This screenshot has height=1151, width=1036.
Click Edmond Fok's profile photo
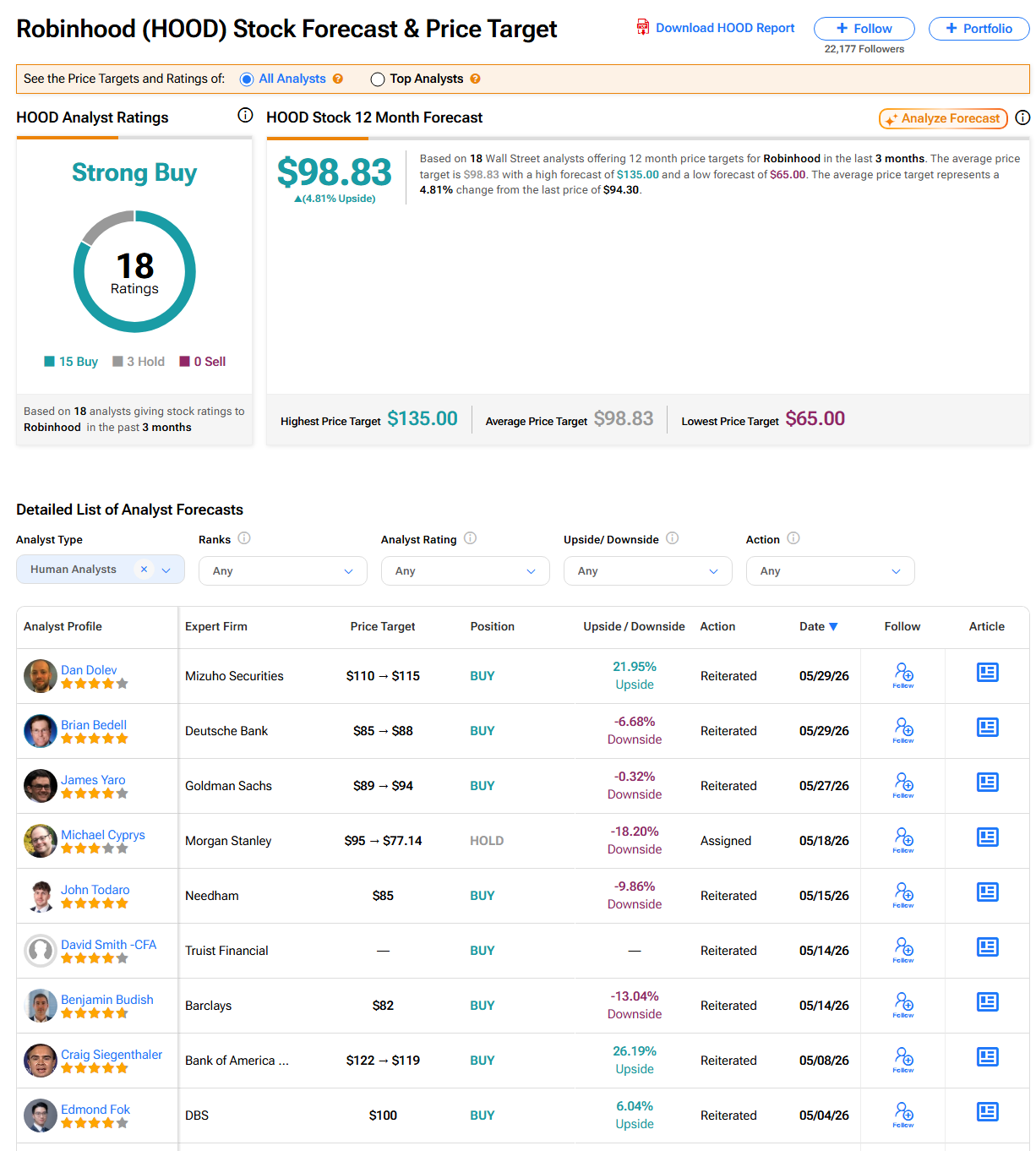[41, 1116]
